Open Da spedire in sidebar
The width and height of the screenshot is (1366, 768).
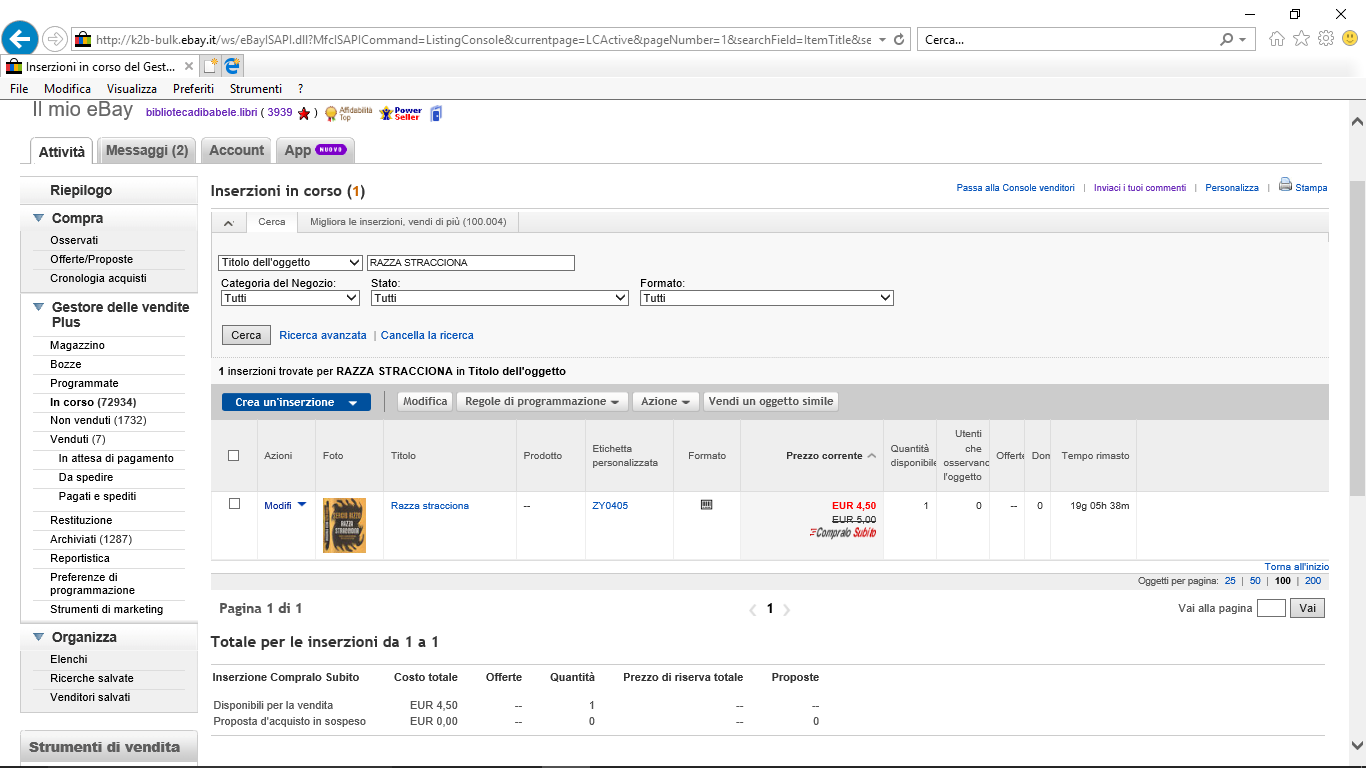coord(86,477)
